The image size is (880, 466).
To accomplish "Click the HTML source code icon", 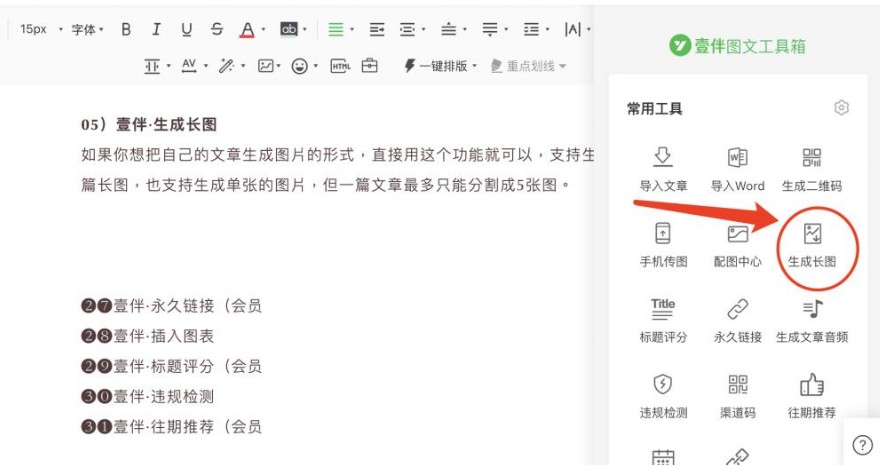I will pos(340,66).
